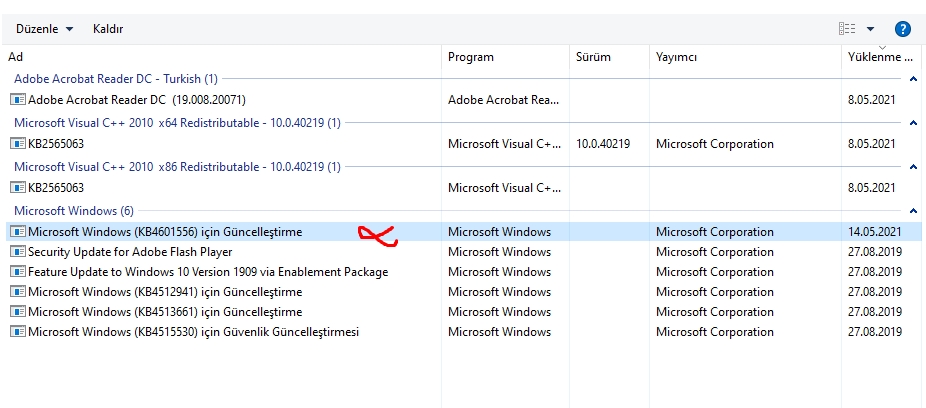This screenshot has height=408, width=926.
Task: Open the help question mark icon
Action: (903, 29)
